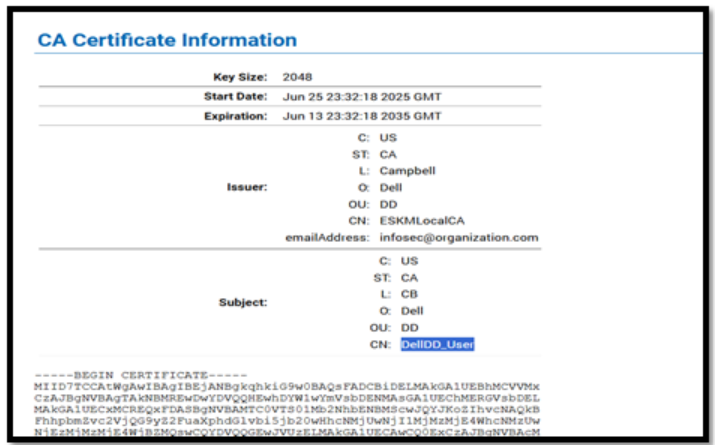The height and width of the screenshot is (445, 715).
Task: Click the certificate line starting MAkGA1UECxMC
Action: tap(287, 409)
